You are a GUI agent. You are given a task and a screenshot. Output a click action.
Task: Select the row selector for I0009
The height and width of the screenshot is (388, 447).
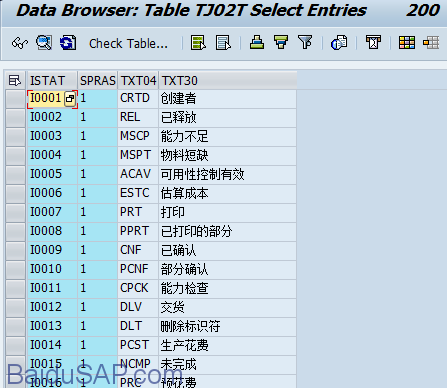click(x=15, y=251)
